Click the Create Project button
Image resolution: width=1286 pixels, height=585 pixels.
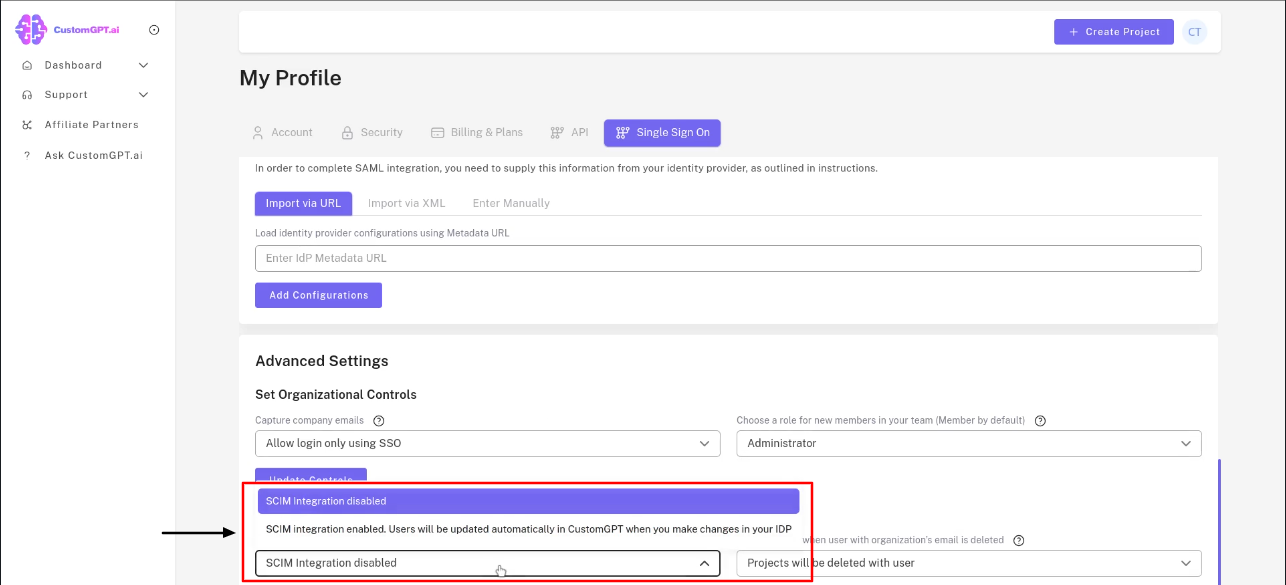click(1113, 31)
